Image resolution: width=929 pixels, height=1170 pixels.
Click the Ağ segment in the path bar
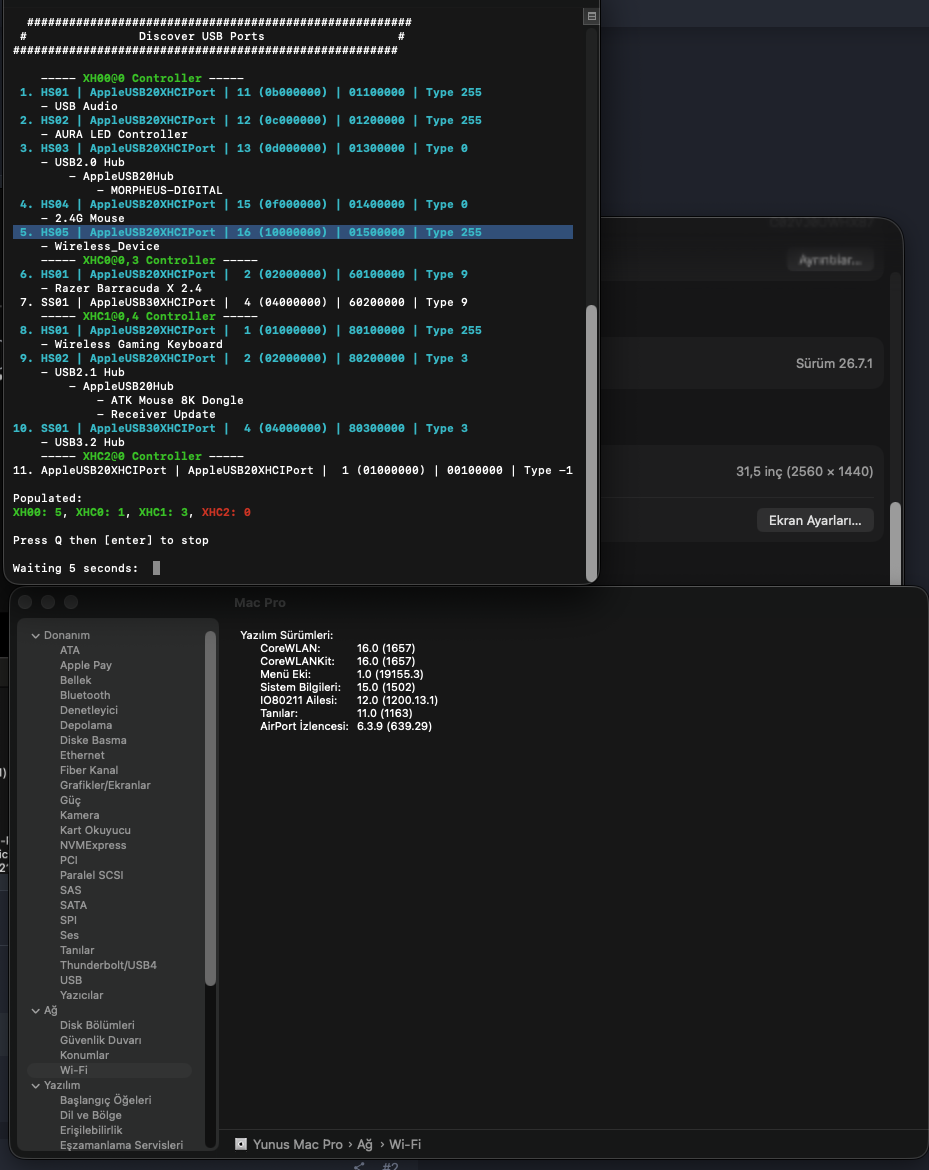pyautogui.click(x=365, y=1144)
